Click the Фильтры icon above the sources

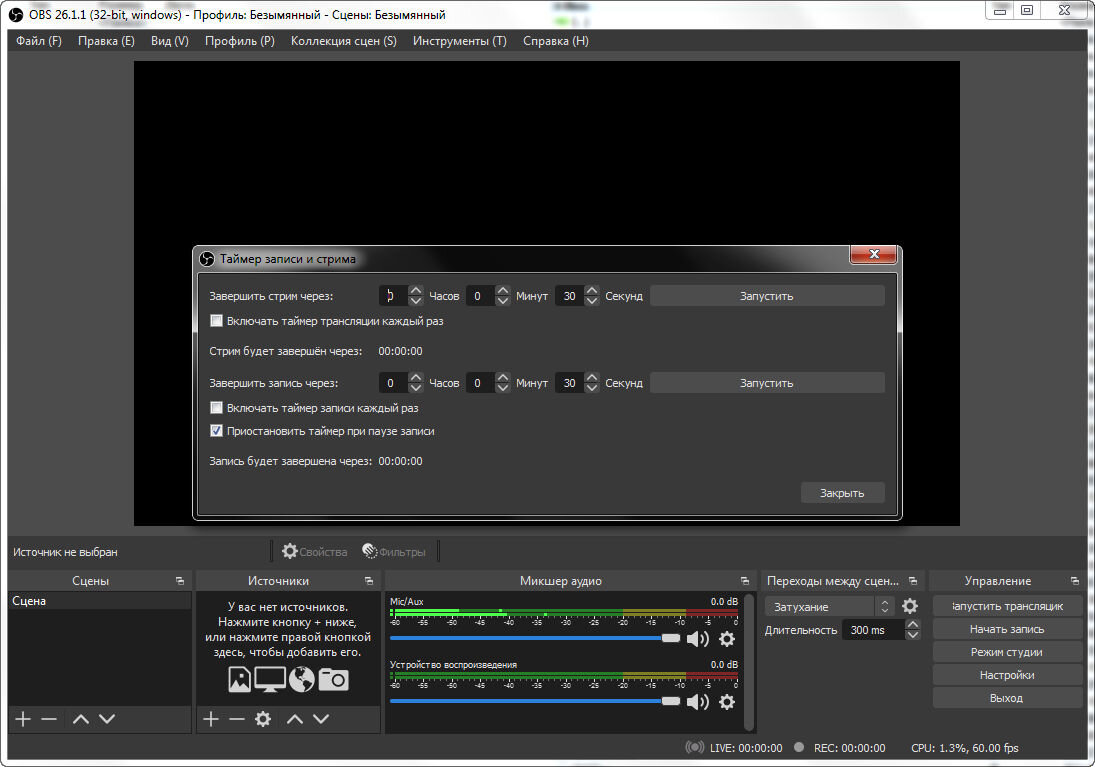[x=370, y=551]
